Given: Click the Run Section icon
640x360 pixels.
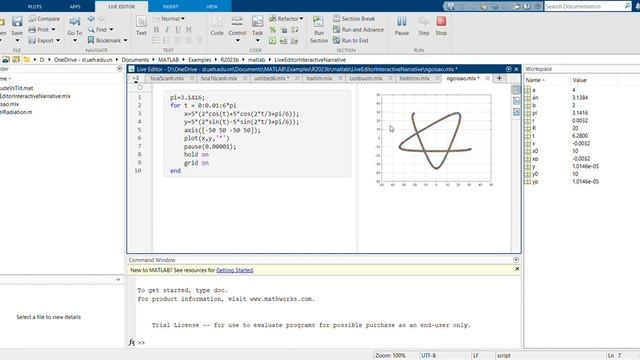Looking at the screenshot, I should click(x=318, y=22).
